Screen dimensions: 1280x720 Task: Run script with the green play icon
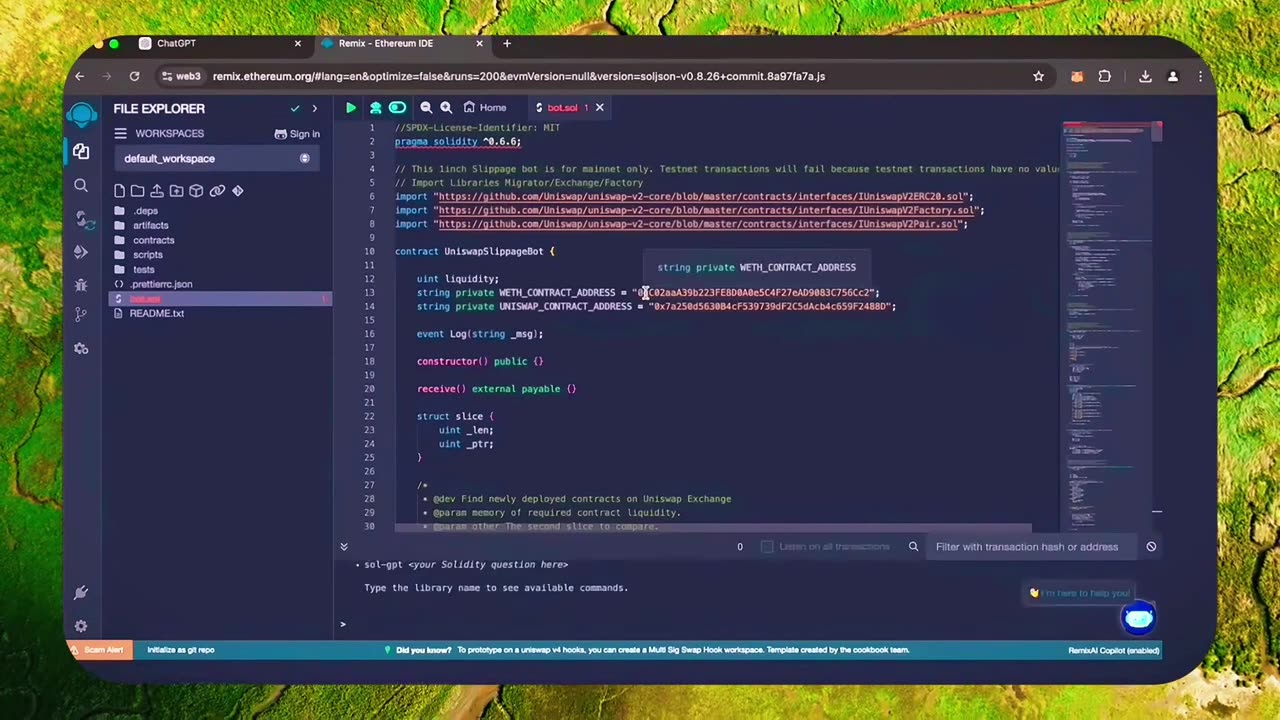(351, 107)
